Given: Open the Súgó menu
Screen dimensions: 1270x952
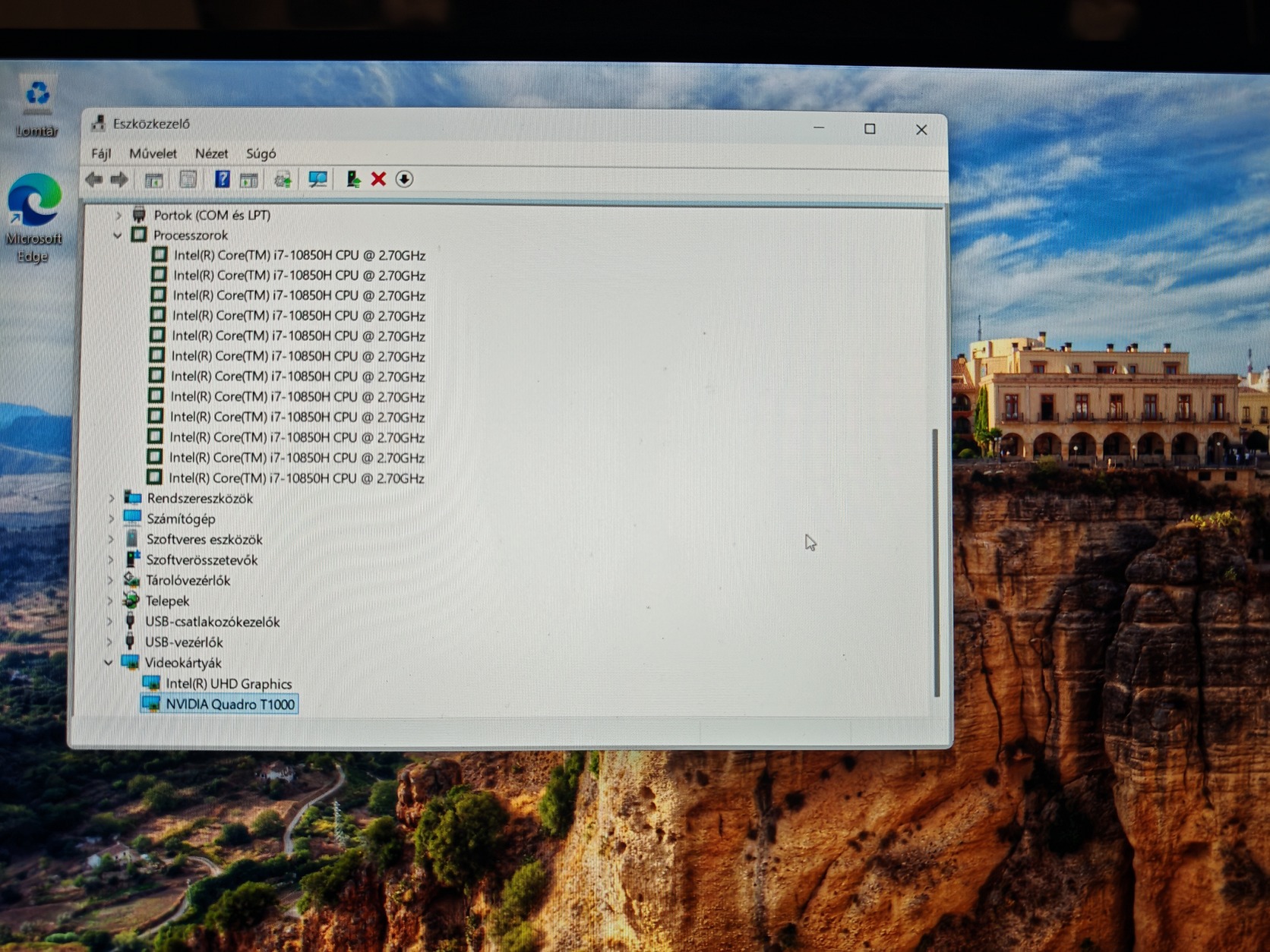Looking at the screenshot, I should tap(261, 153).
